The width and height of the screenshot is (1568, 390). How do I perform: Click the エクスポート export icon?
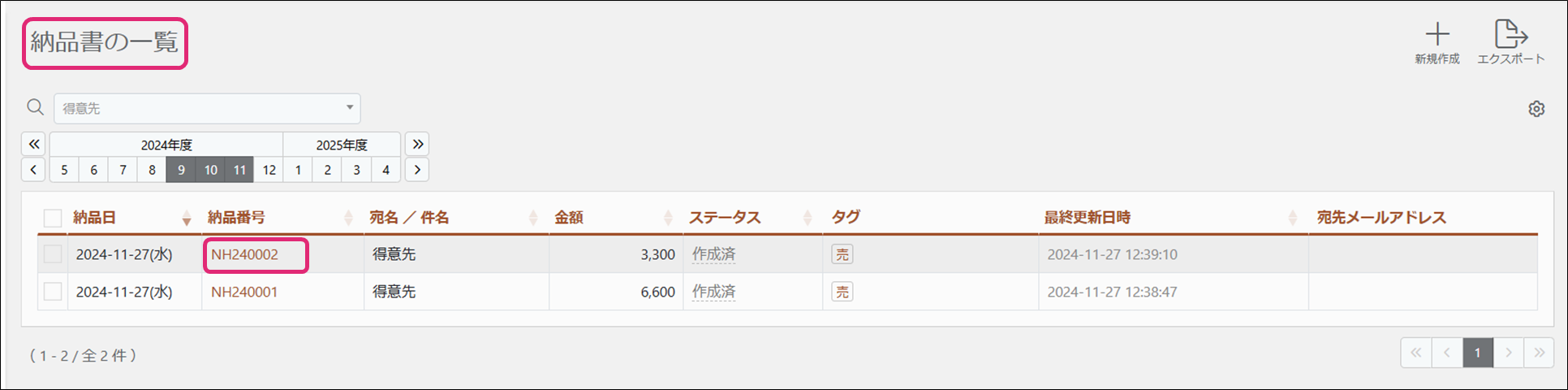1510,35
